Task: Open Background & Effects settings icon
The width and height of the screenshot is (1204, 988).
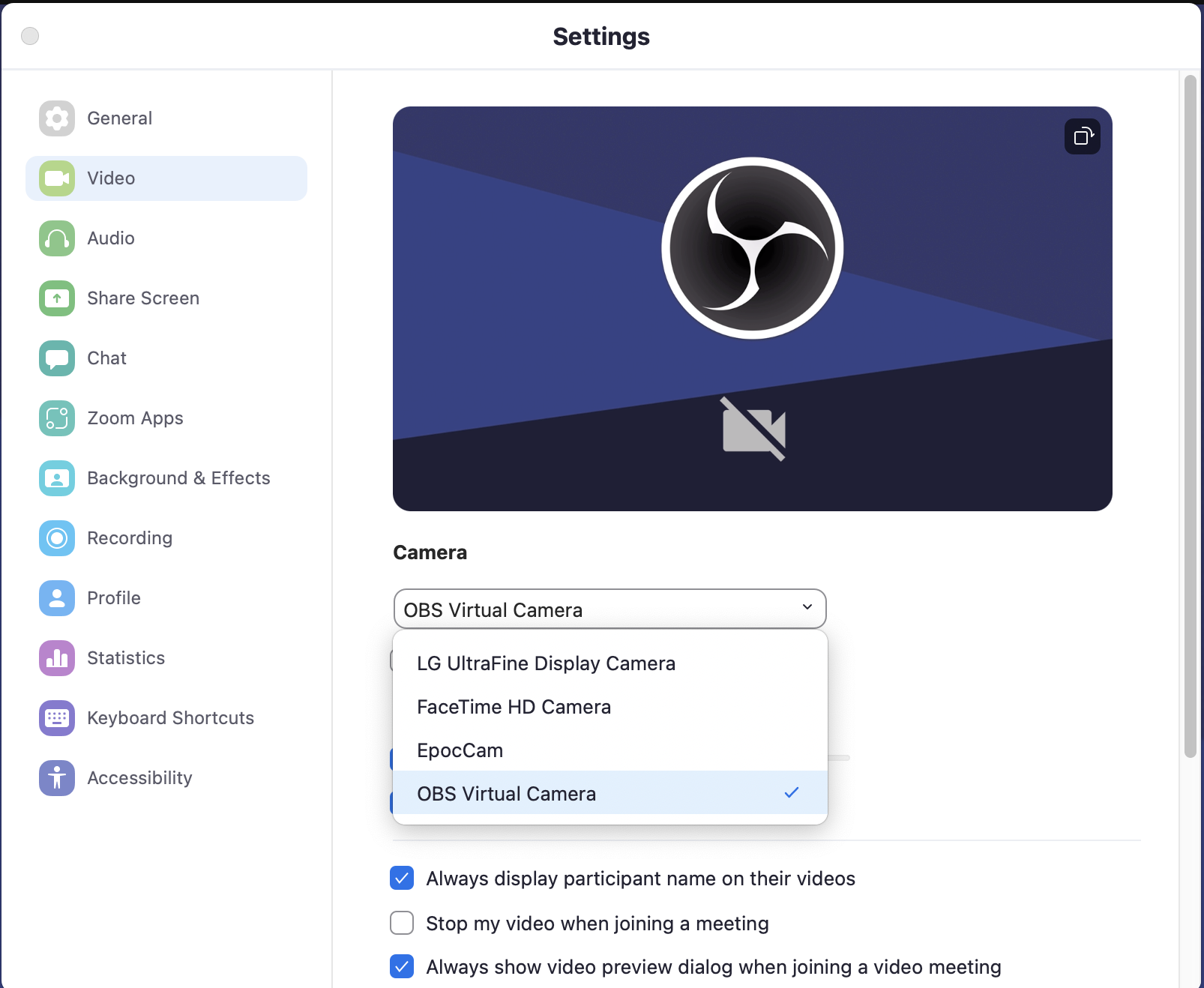Action: pos(55,478)
